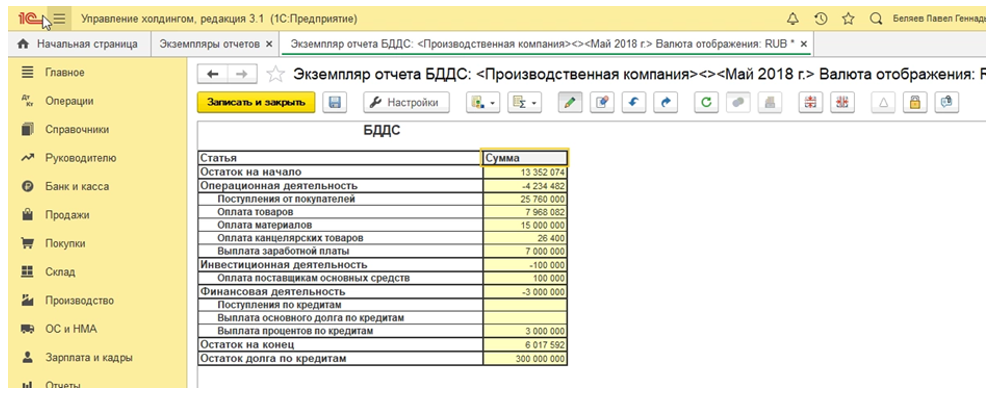Redo with blue forward arrow
Screen dimensions: 996x399
[x=665, y=102]
